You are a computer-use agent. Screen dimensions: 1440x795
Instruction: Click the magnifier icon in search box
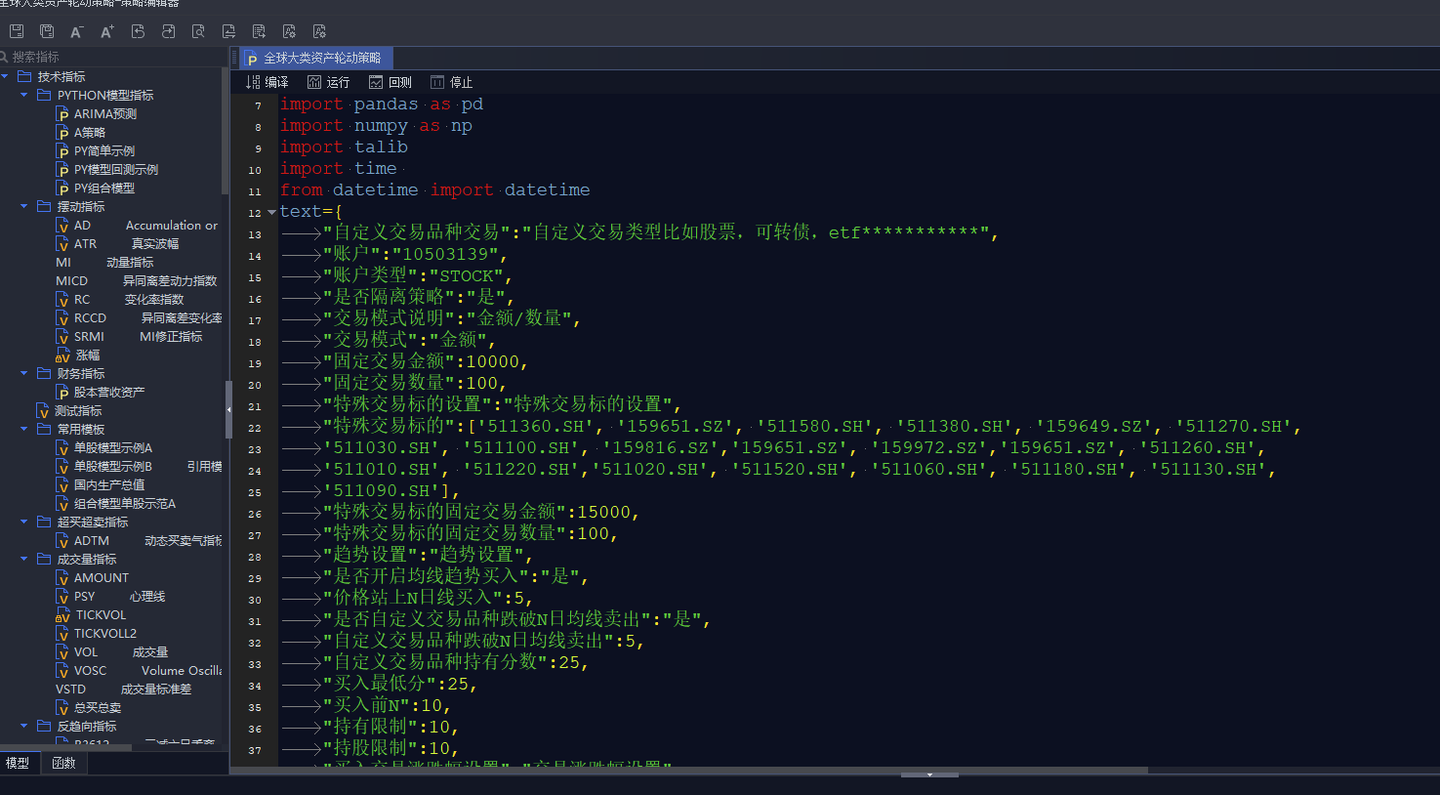[4, 57]
